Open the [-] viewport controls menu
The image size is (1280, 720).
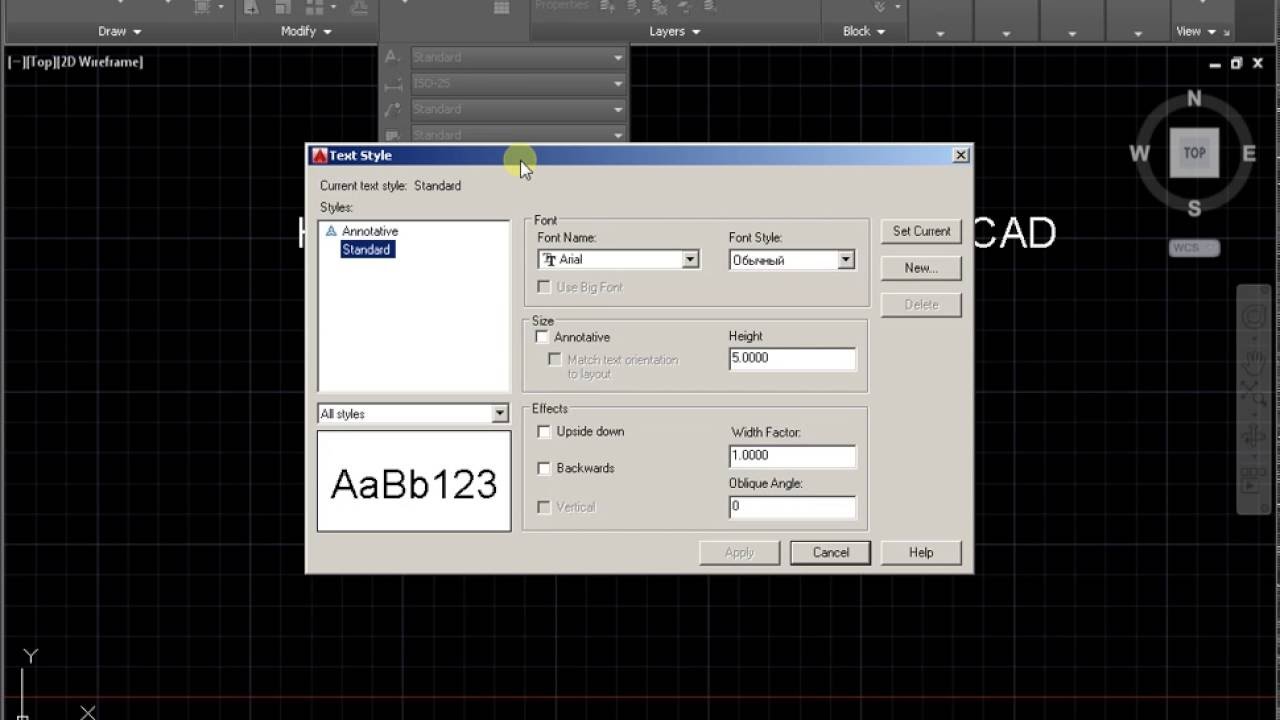tap(15, 62)
